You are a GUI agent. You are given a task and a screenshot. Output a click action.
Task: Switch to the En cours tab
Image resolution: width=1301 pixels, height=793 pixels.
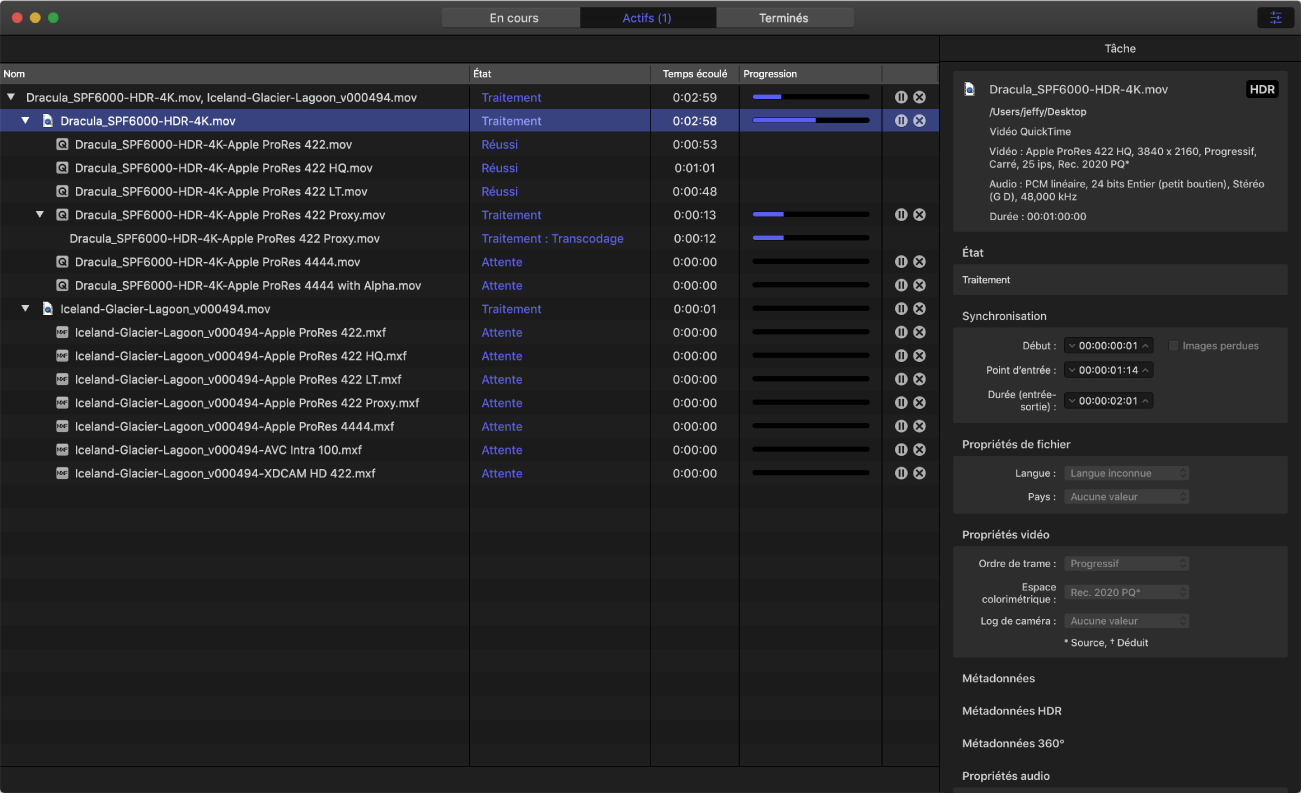[513, 18]
